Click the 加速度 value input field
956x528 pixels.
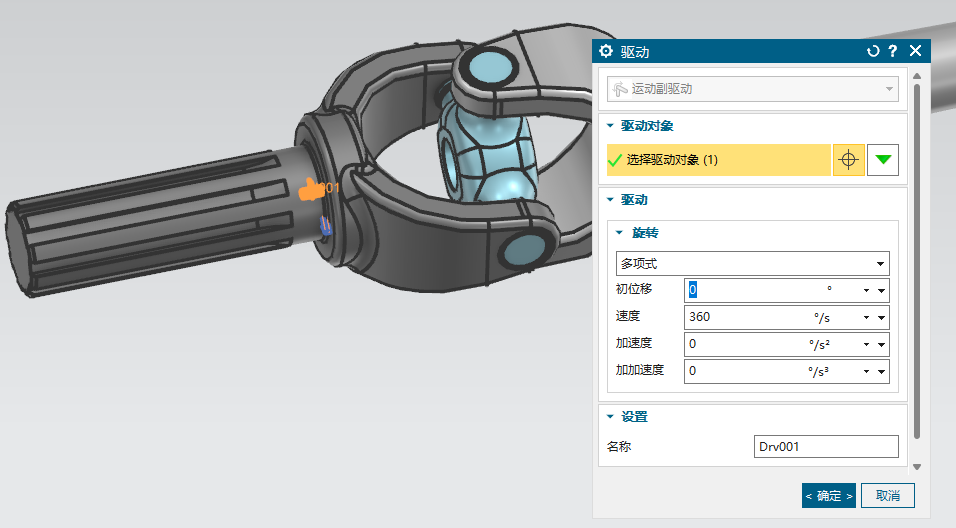click(x=745, y=344)
